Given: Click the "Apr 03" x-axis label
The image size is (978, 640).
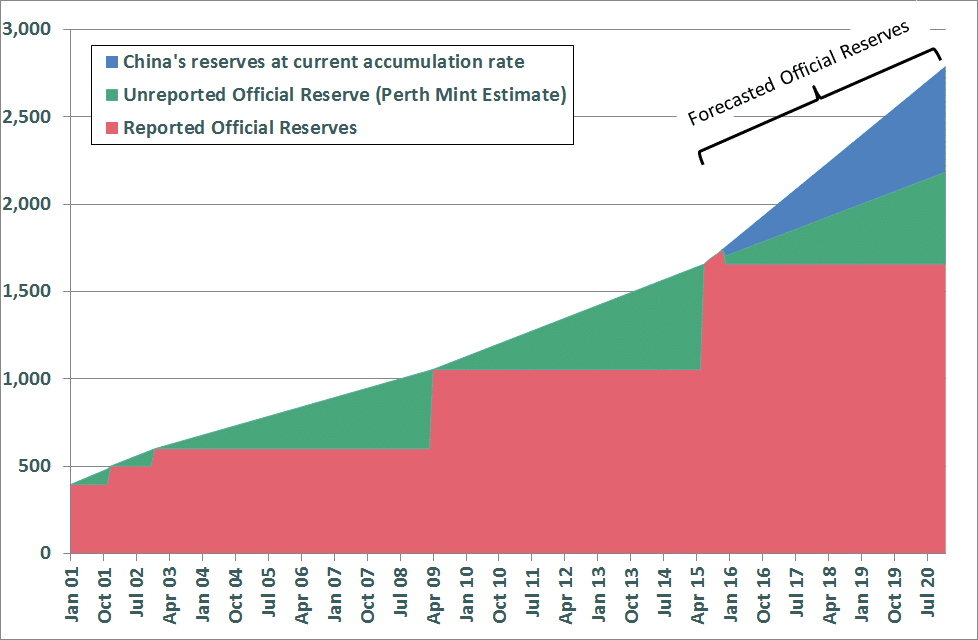Looking at the screenshot, I should click(x=171, y=594).
